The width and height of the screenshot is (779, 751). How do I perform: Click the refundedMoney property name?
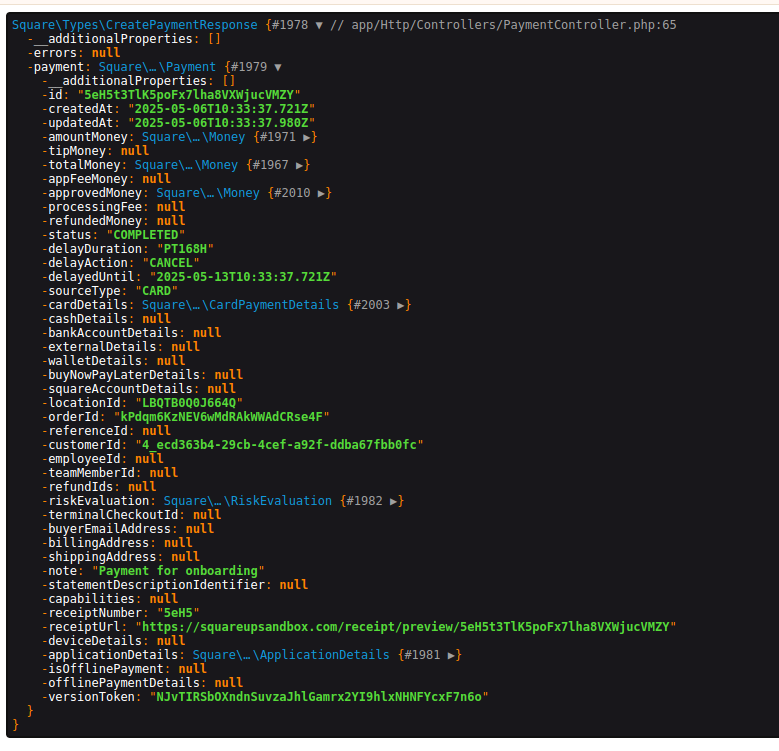pyautogui.click(x=95, y=221)
